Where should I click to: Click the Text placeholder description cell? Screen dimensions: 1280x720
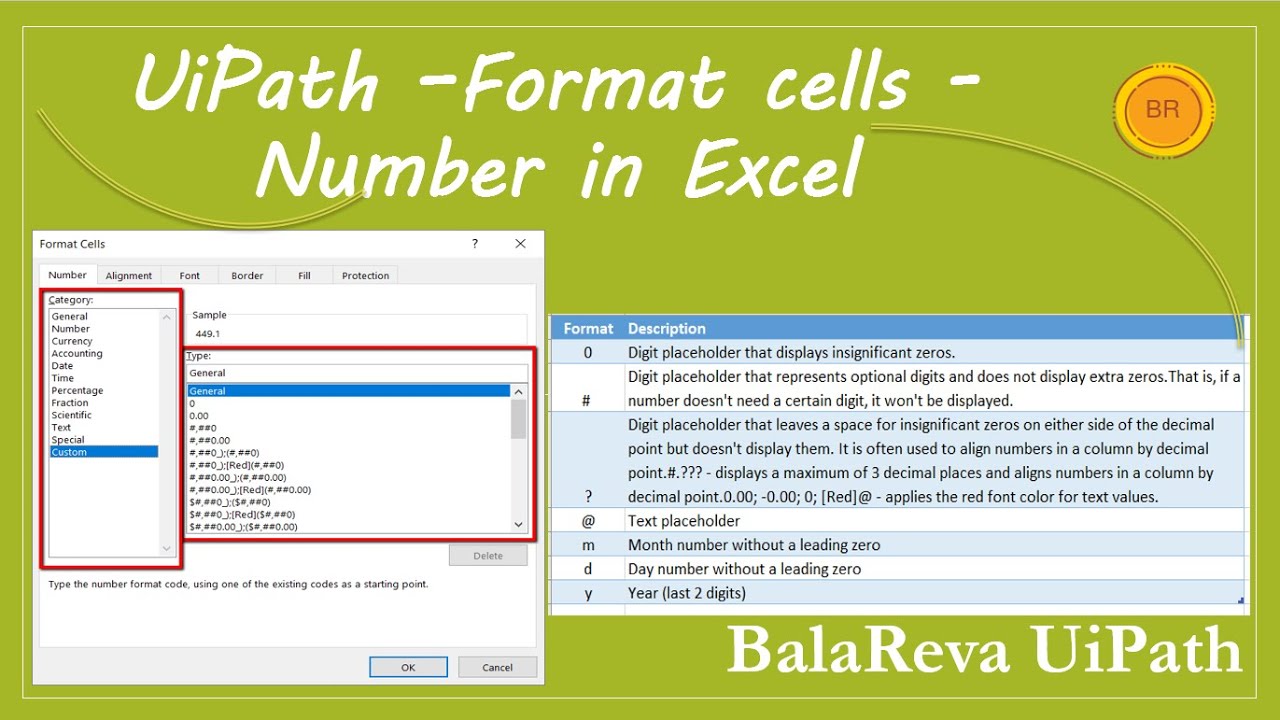935,520
